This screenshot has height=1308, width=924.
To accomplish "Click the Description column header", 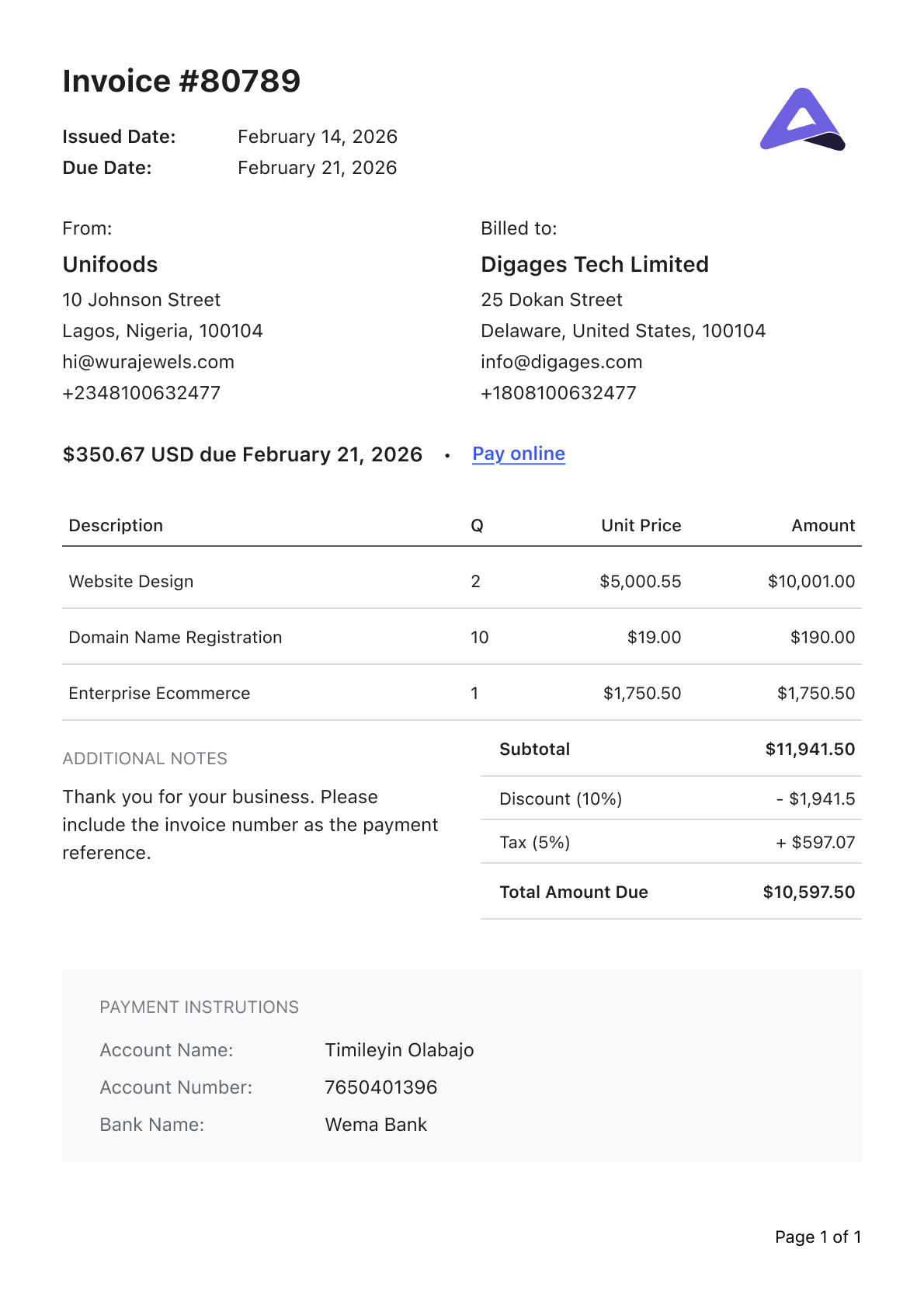I will (x=116, y=526).
